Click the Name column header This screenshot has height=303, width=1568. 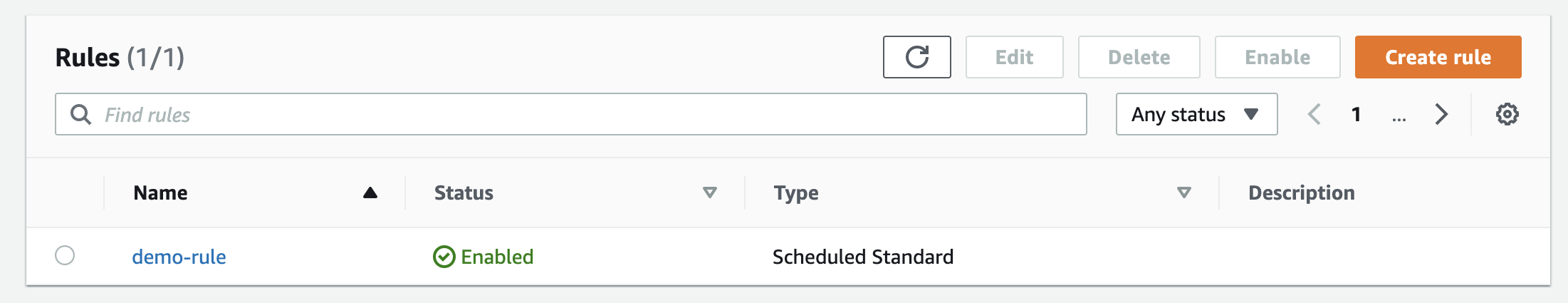(x=160, y=192)
